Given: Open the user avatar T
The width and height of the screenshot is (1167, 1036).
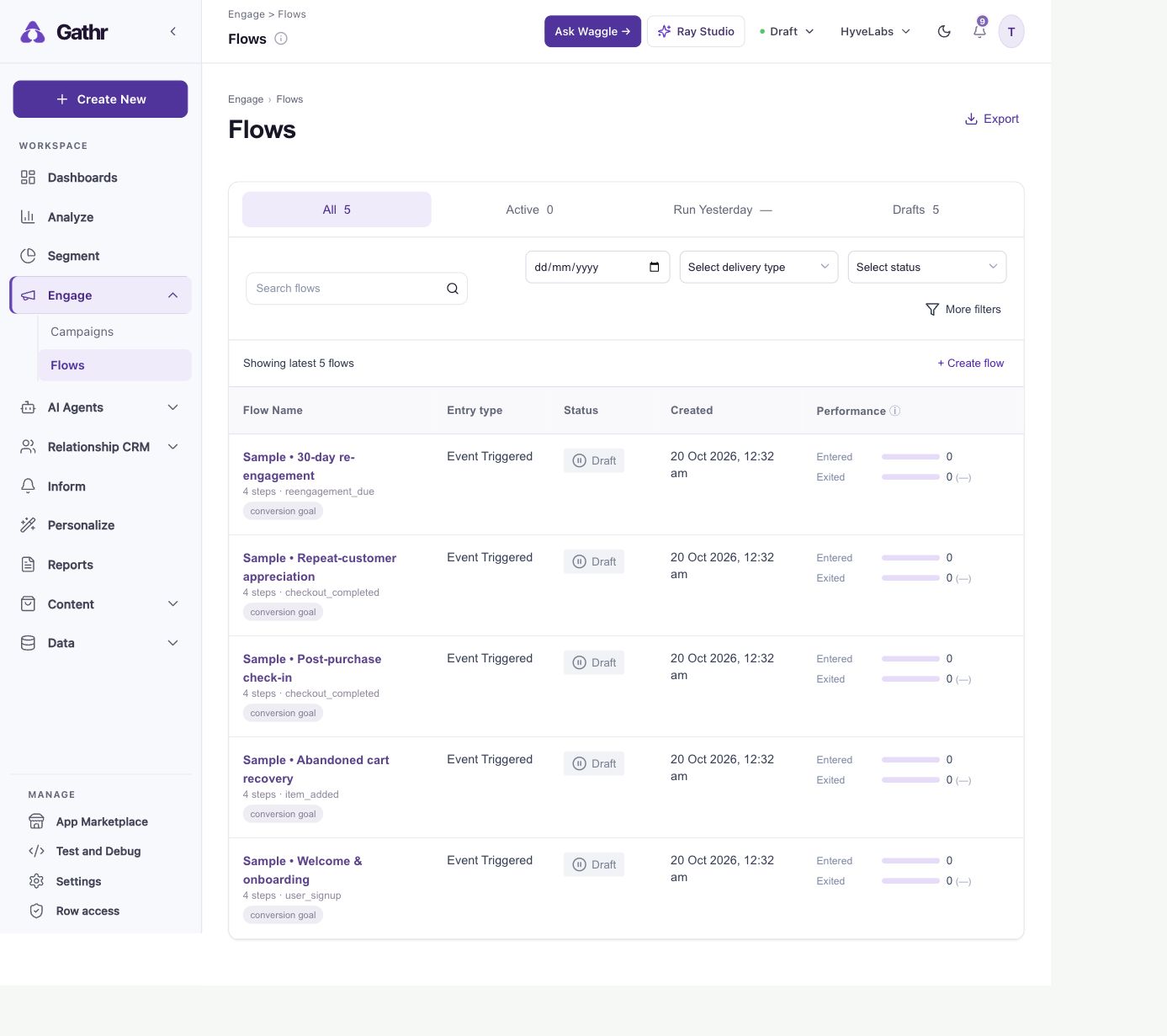Looking at the screenshot, I should tap(1011, 32).
